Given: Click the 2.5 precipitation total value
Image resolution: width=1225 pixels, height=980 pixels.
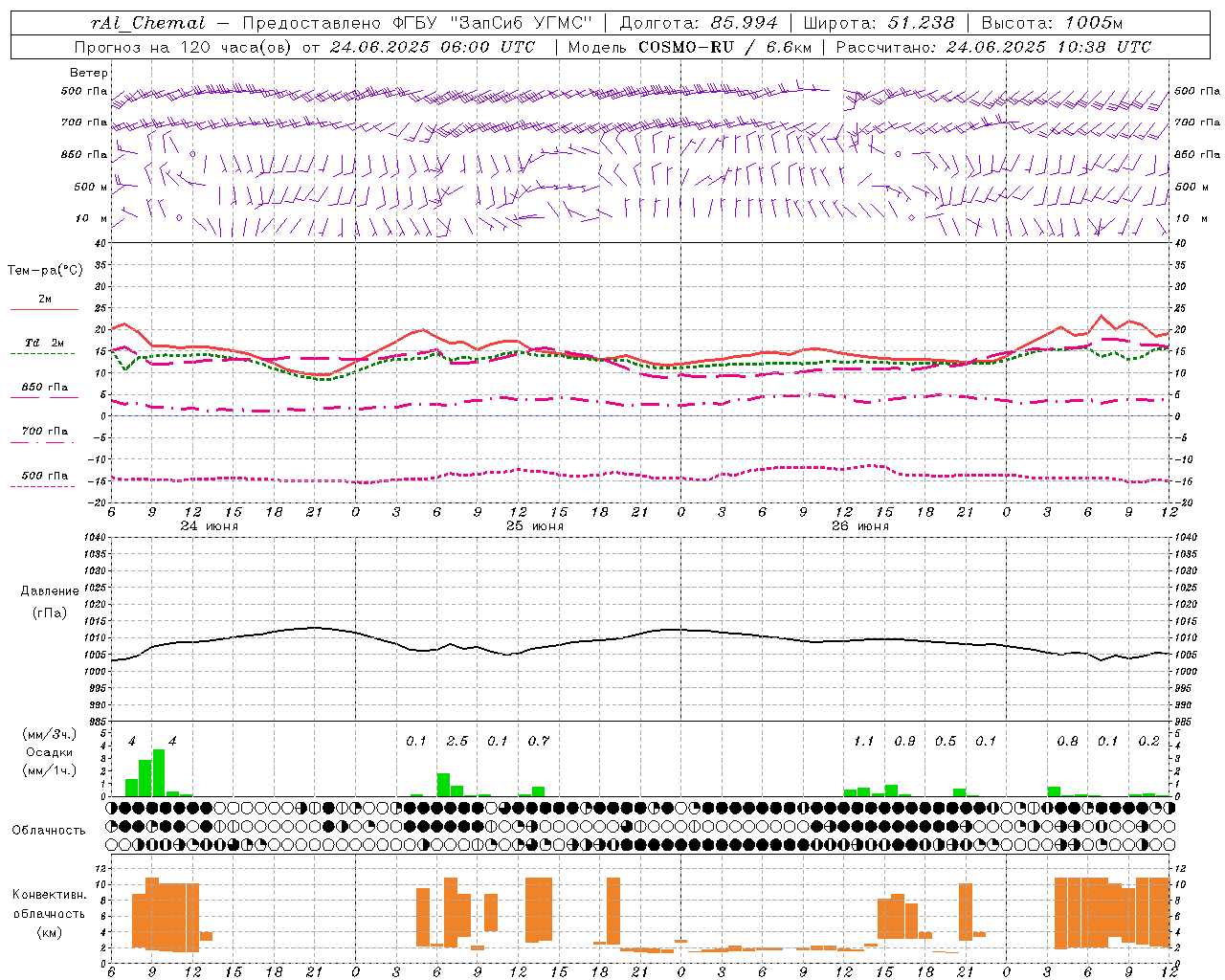Looking at the screenshot, I should point(457,742).
